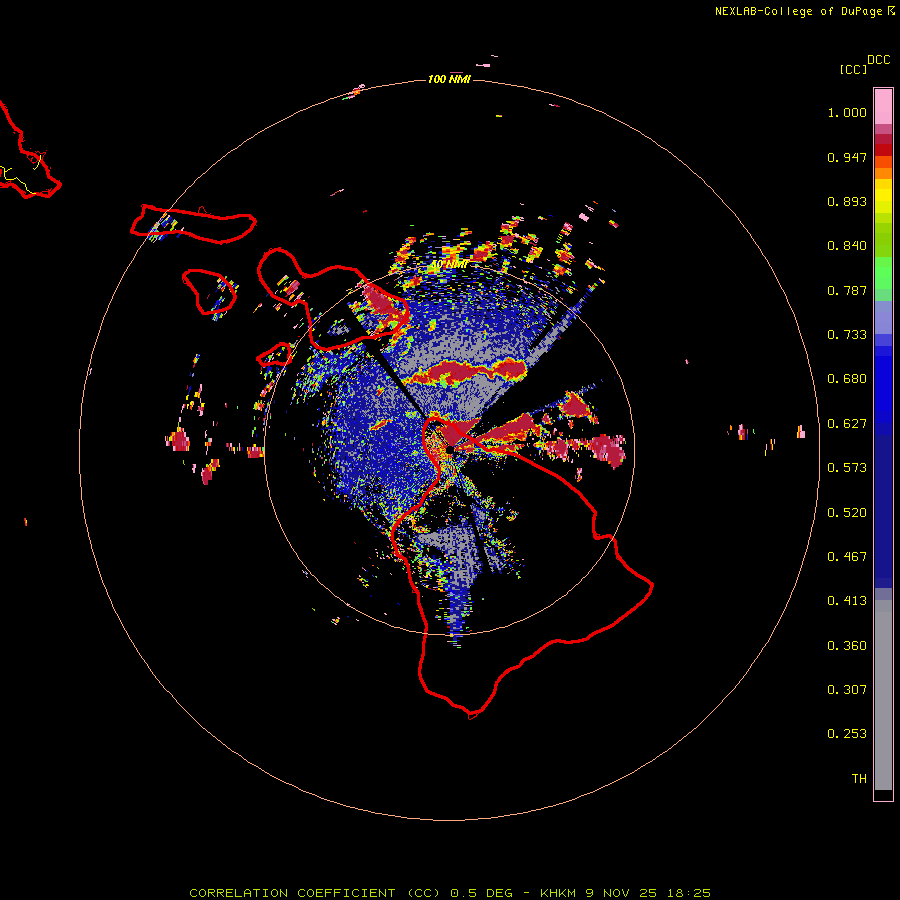Click the bright green color bar segment
Viewport: 900px width, 900px height.
883,272
